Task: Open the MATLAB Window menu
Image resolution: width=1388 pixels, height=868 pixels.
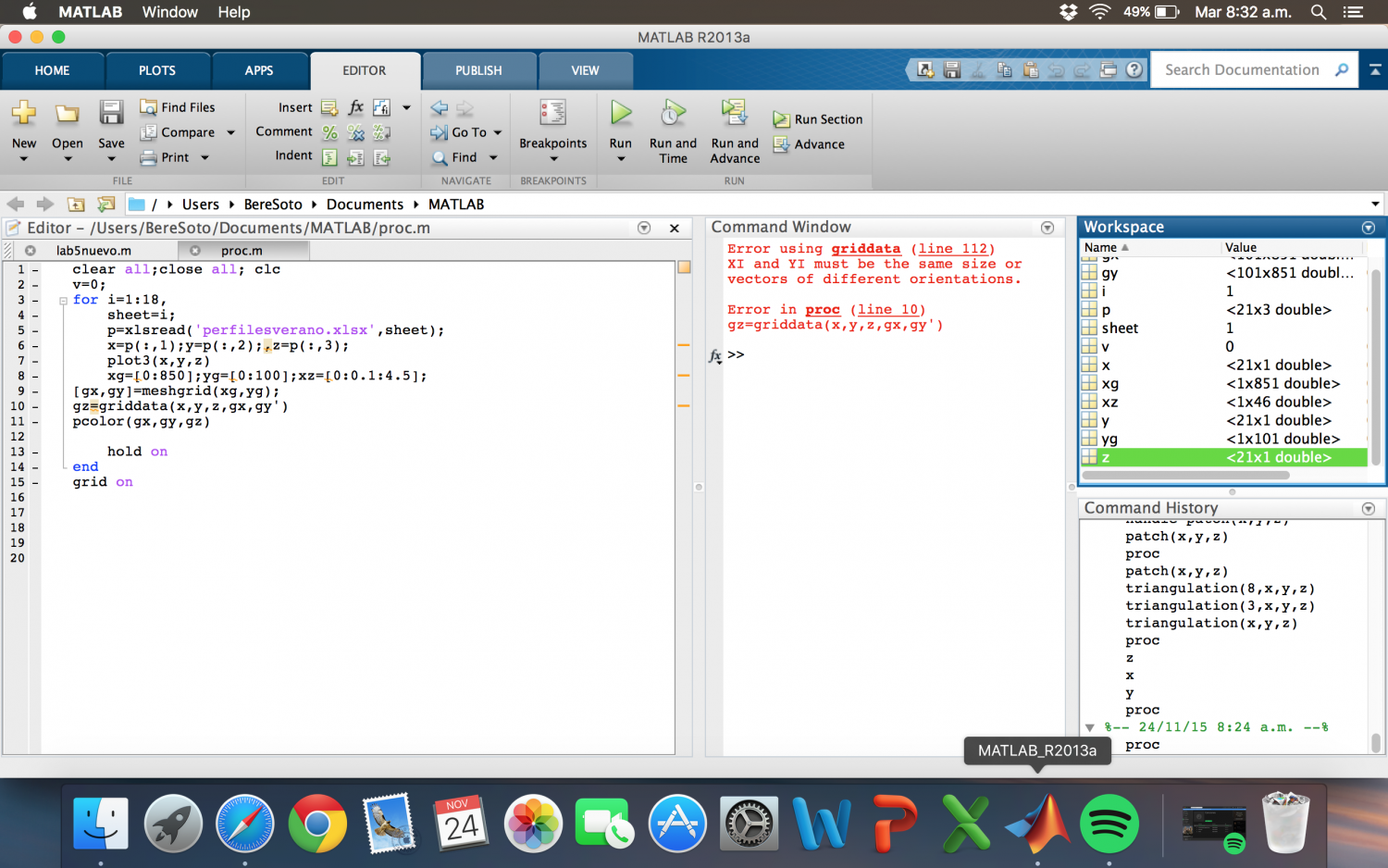Action: click(169, 12)
